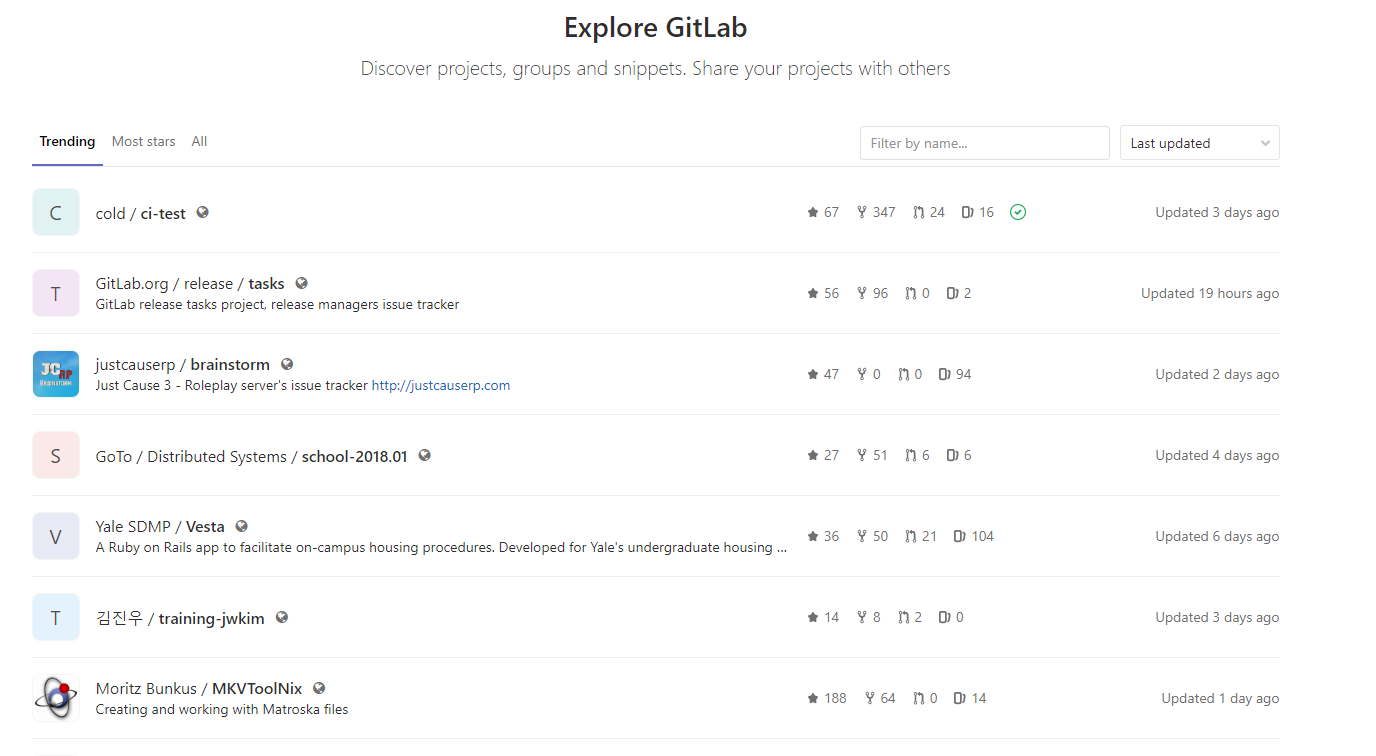Open GitLab.org / release / tasks project
This screenshot has width=1376, height=756.
pos(190,284)
